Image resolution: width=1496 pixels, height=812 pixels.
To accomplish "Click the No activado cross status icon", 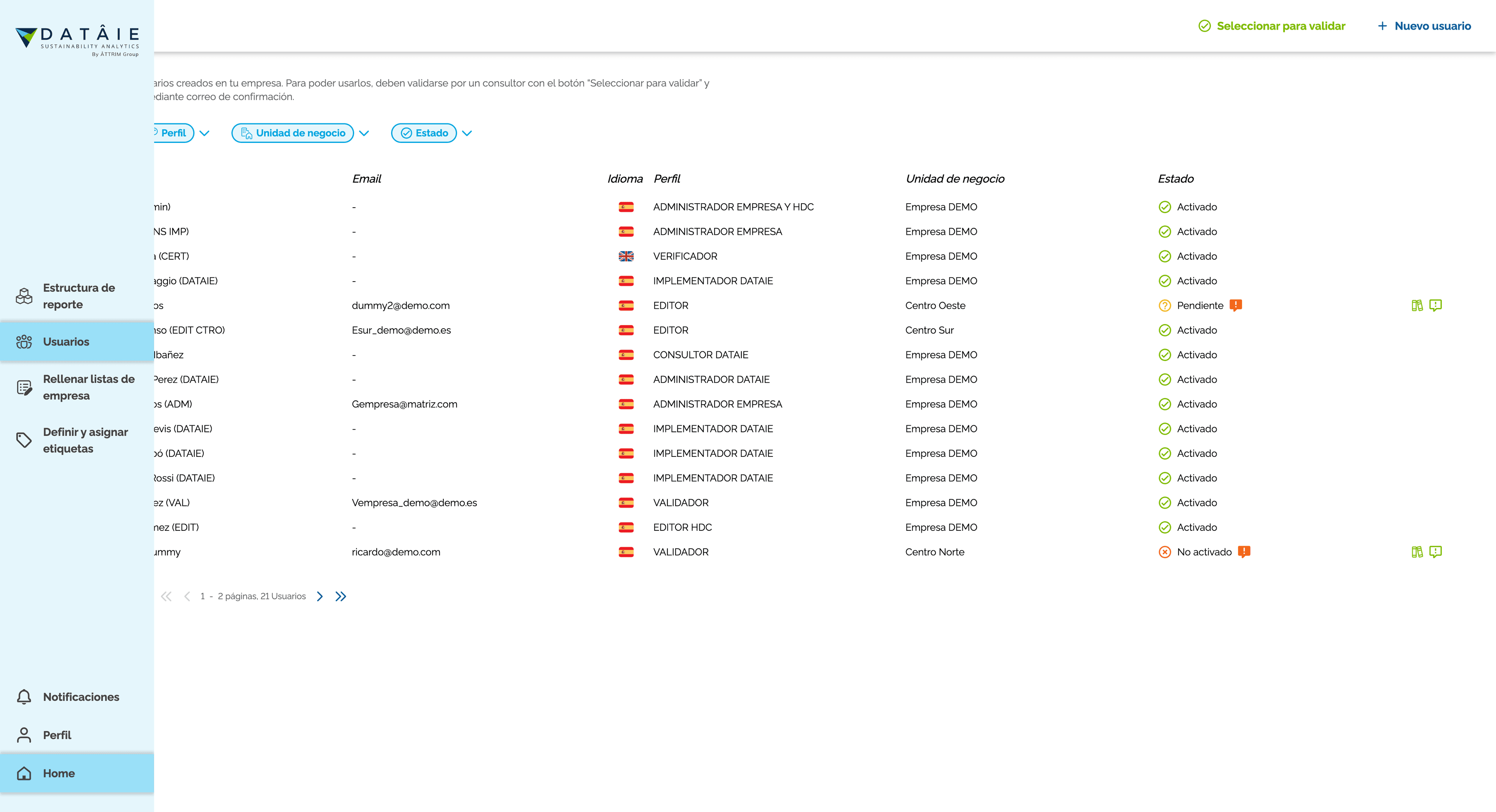I will (1164, 552).
